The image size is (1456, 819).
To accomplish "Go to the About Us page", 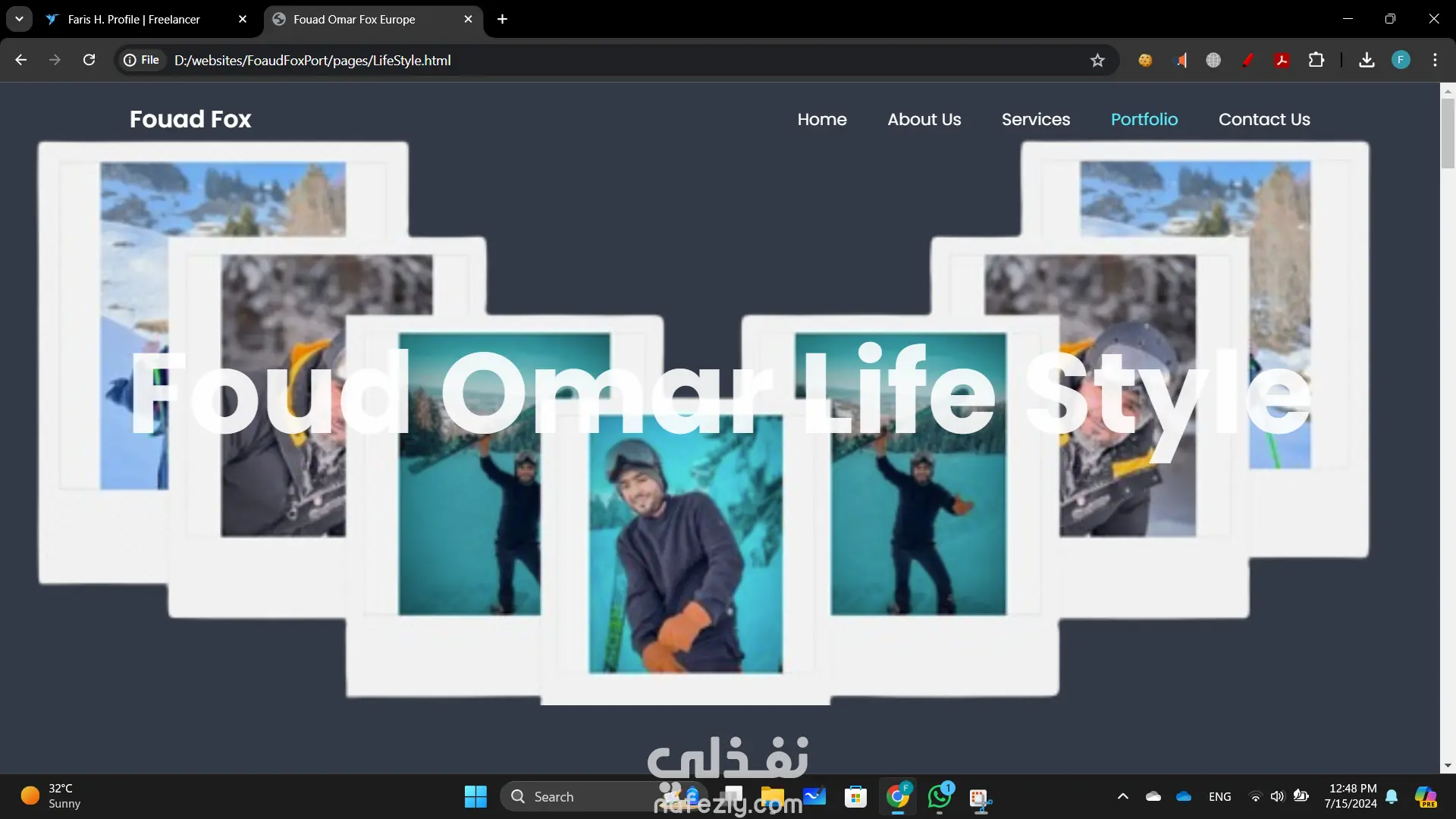I will 924,119.
